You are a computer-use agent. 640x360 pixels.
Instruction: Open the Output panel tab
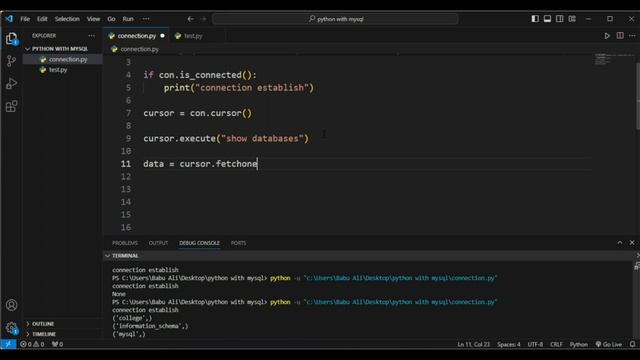[158, 243]
